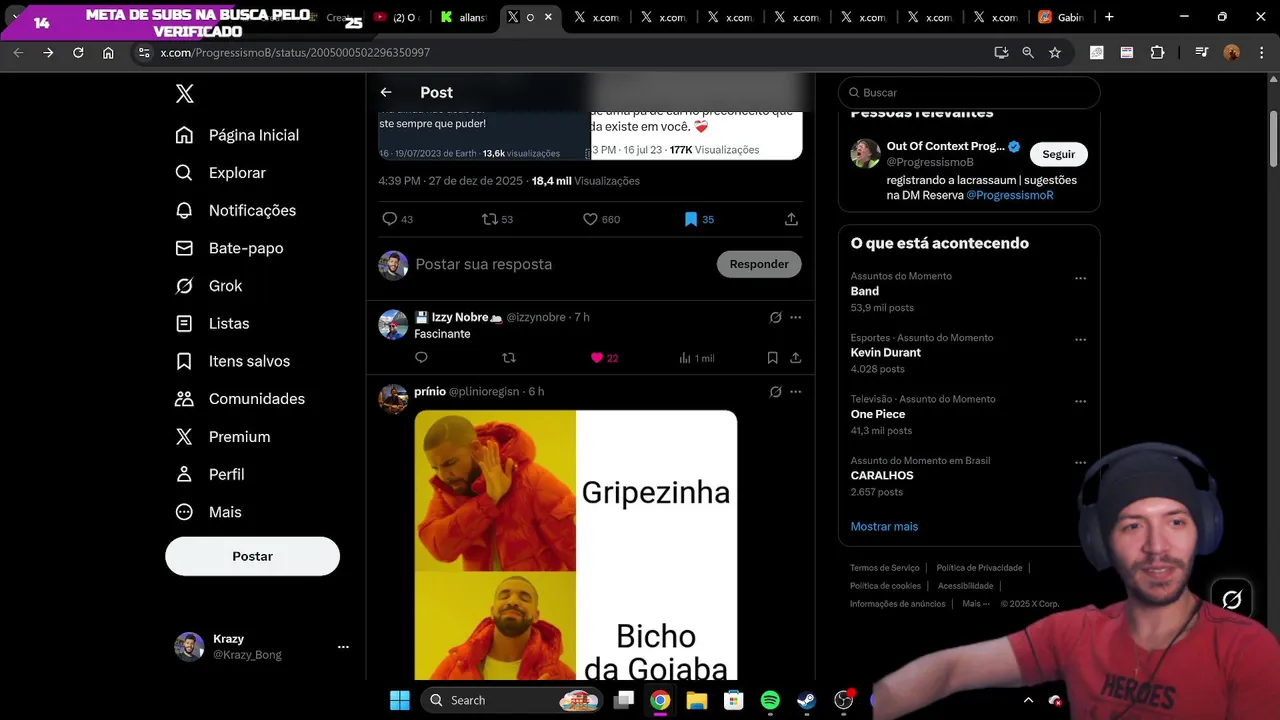The image size is (1280, 720).
Task: Switch to the Gabin browser tab
Action: pos(1060,17)
